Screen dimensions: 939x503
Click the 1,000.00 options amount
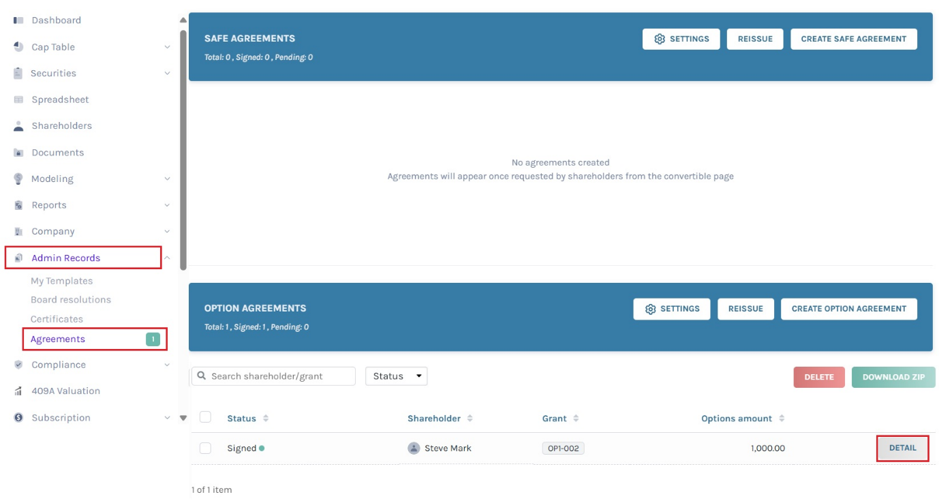point(768,448)
